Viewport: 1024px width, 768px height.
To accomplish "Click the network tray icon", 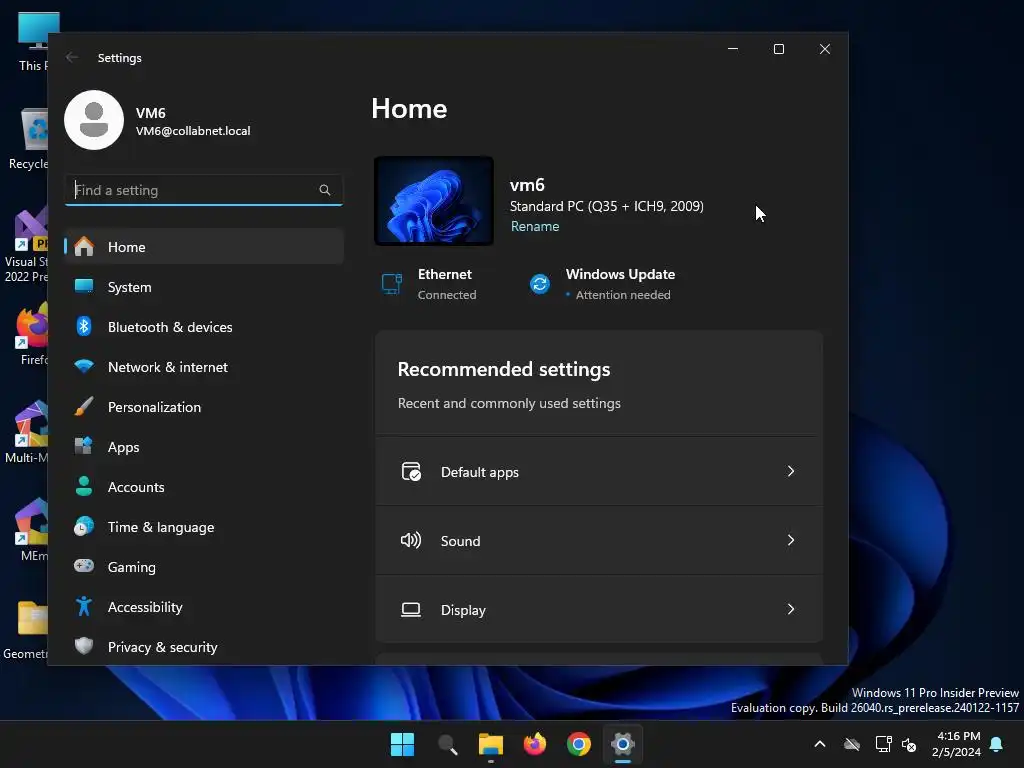I will coord(884,744).
